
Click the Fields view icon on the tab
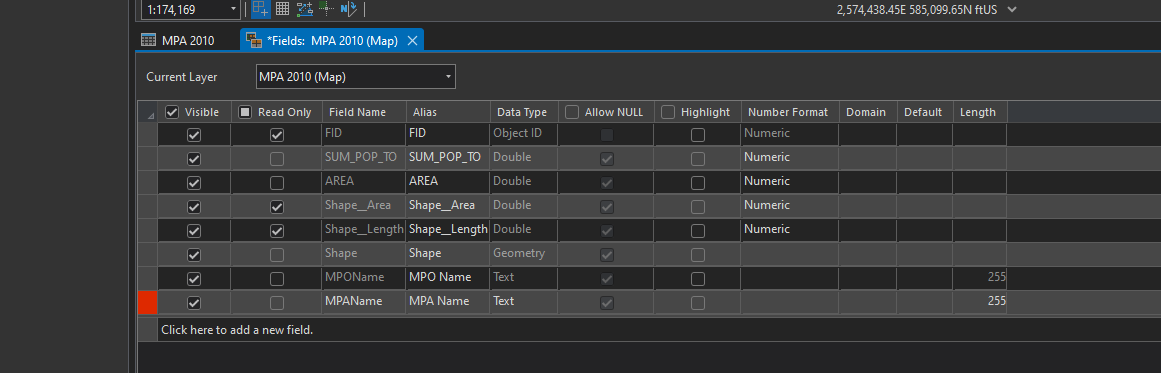[253, 40]
